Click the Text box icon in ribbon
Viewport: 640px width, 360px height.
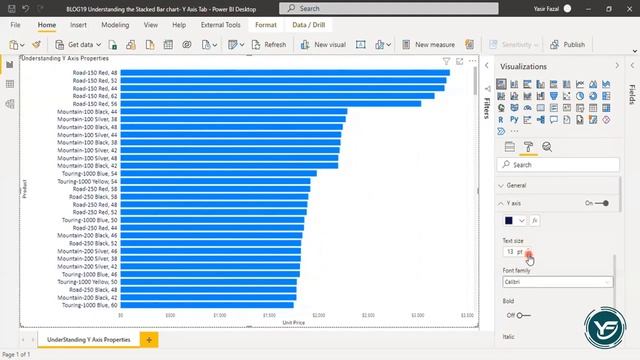[360, 44]
